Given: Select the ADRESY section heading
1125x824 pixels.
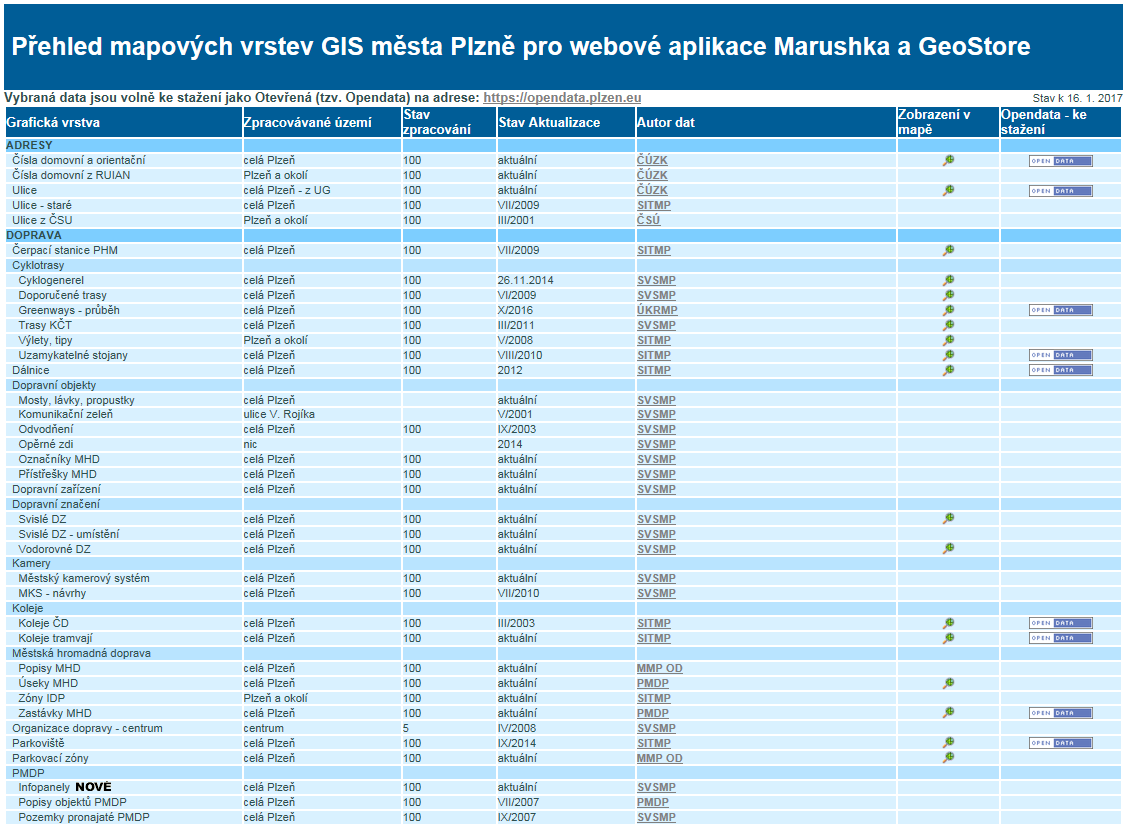Looking at the screenshot, I should click(29, 145).
